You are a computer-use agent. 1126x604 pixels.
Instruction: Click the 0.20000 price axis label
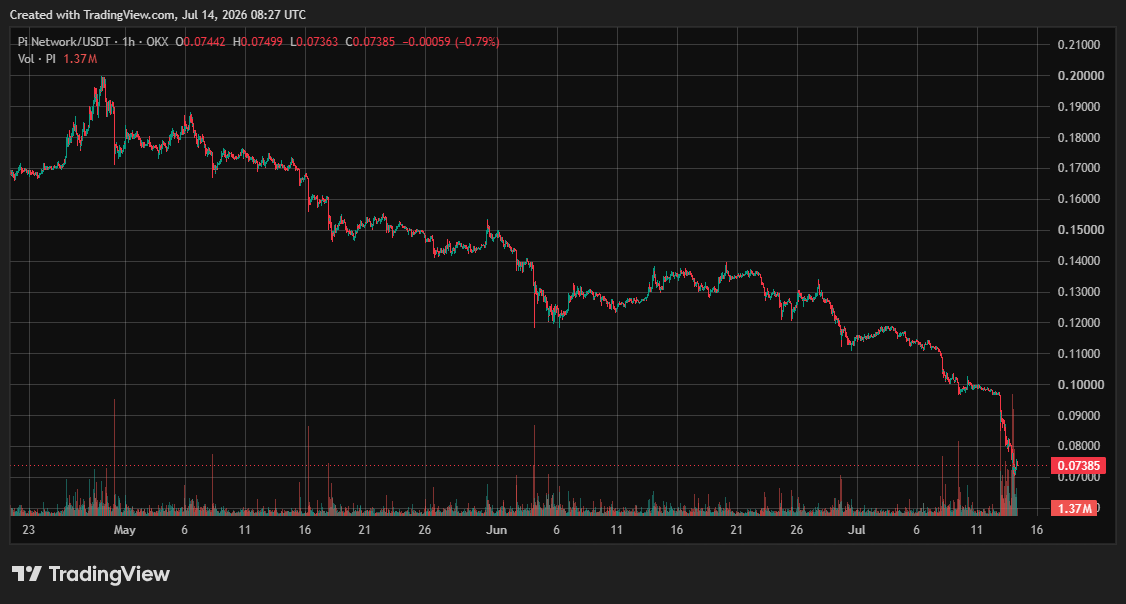click(1079, 75)
